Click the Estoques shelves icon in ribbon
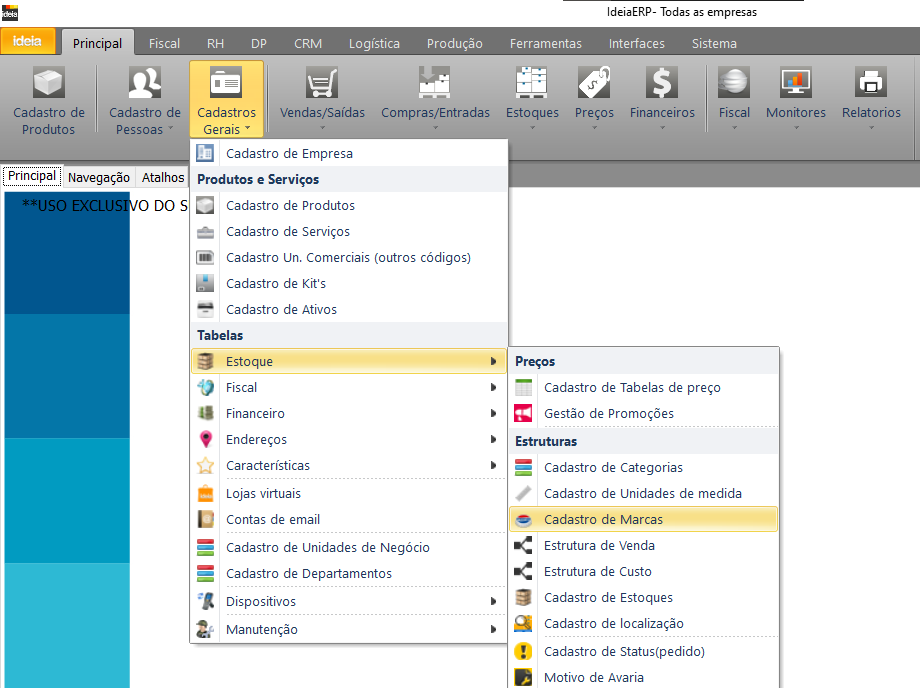The height and width of the screenshot is (688, 920). click(x=532, y=82)
